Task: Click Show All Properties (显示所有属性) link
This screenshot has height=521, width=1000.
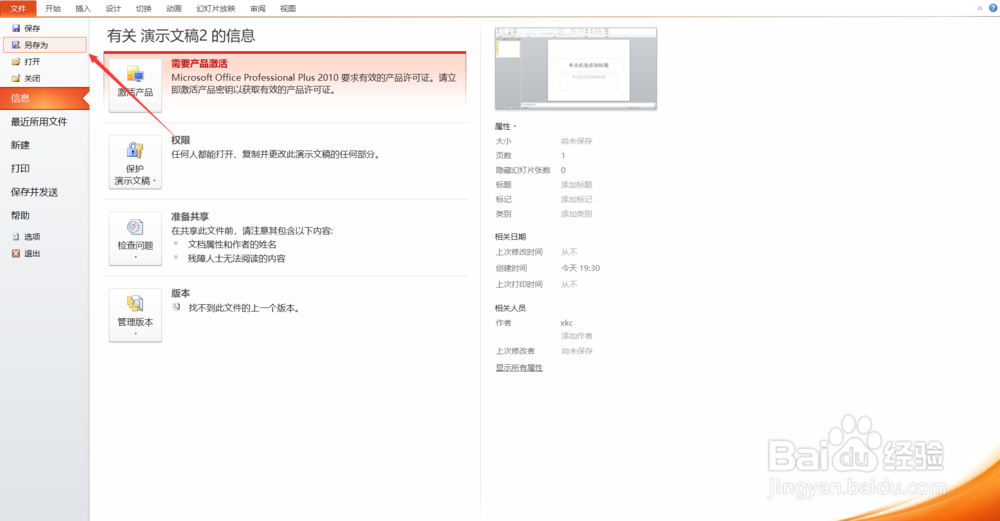Action: click(x=519, y=368)
